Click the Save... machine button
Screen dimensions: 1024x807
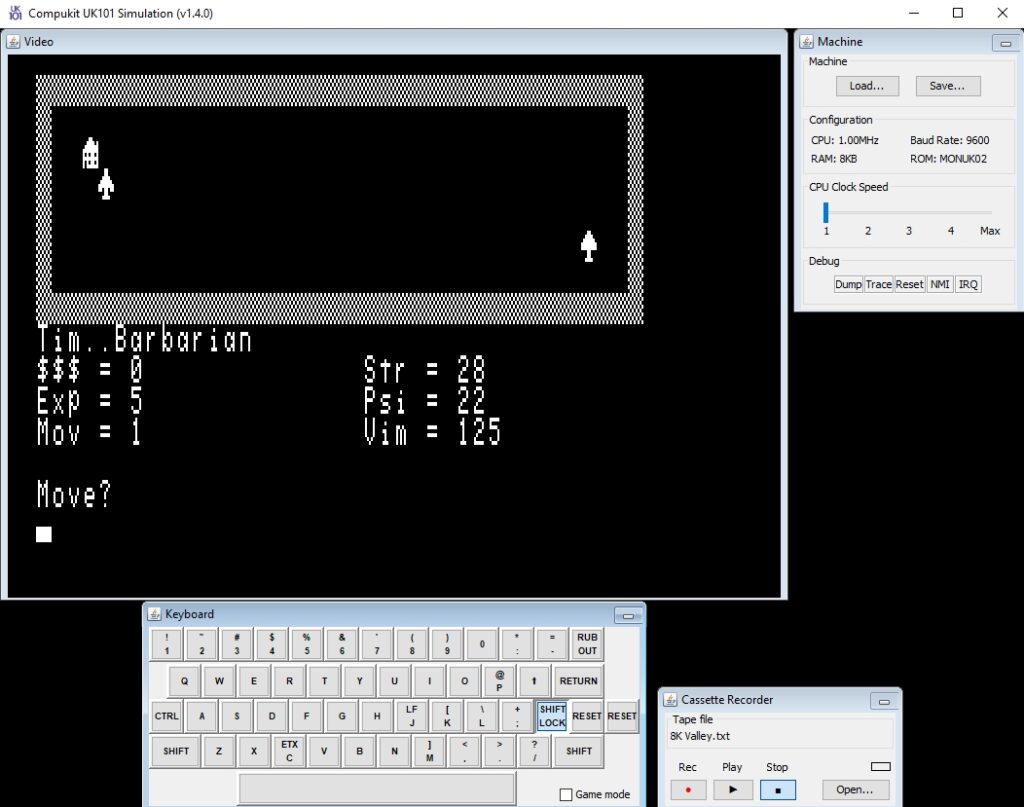click(x=947, y=86)
